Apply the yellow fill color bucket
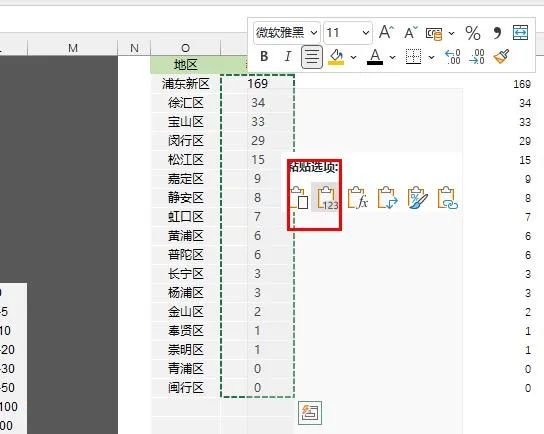Screen dimensions: 544x434 (x=336, y=56)
